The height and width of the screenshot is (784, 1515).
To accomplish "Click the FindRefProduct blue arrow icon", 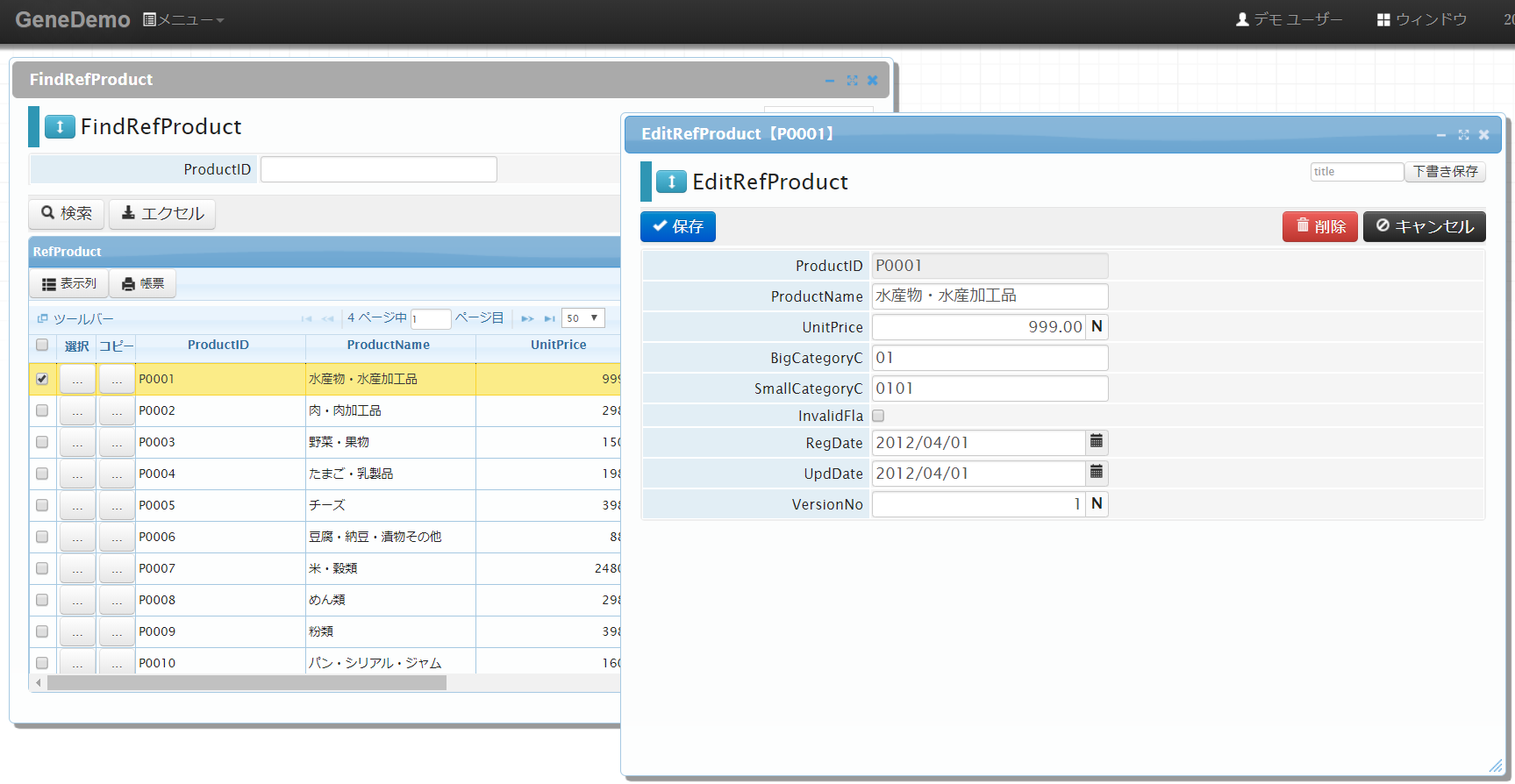I will pyautogui.click(x=60, y=127).
